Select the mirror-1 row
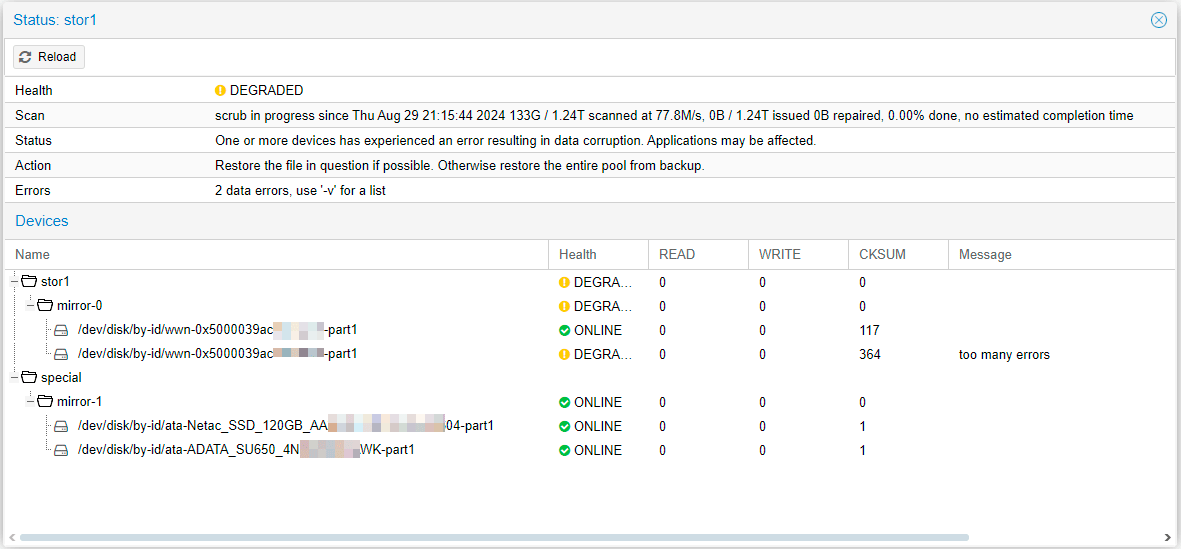The image size is (1181, 549). pyautogui.click(x=590, y=402)
